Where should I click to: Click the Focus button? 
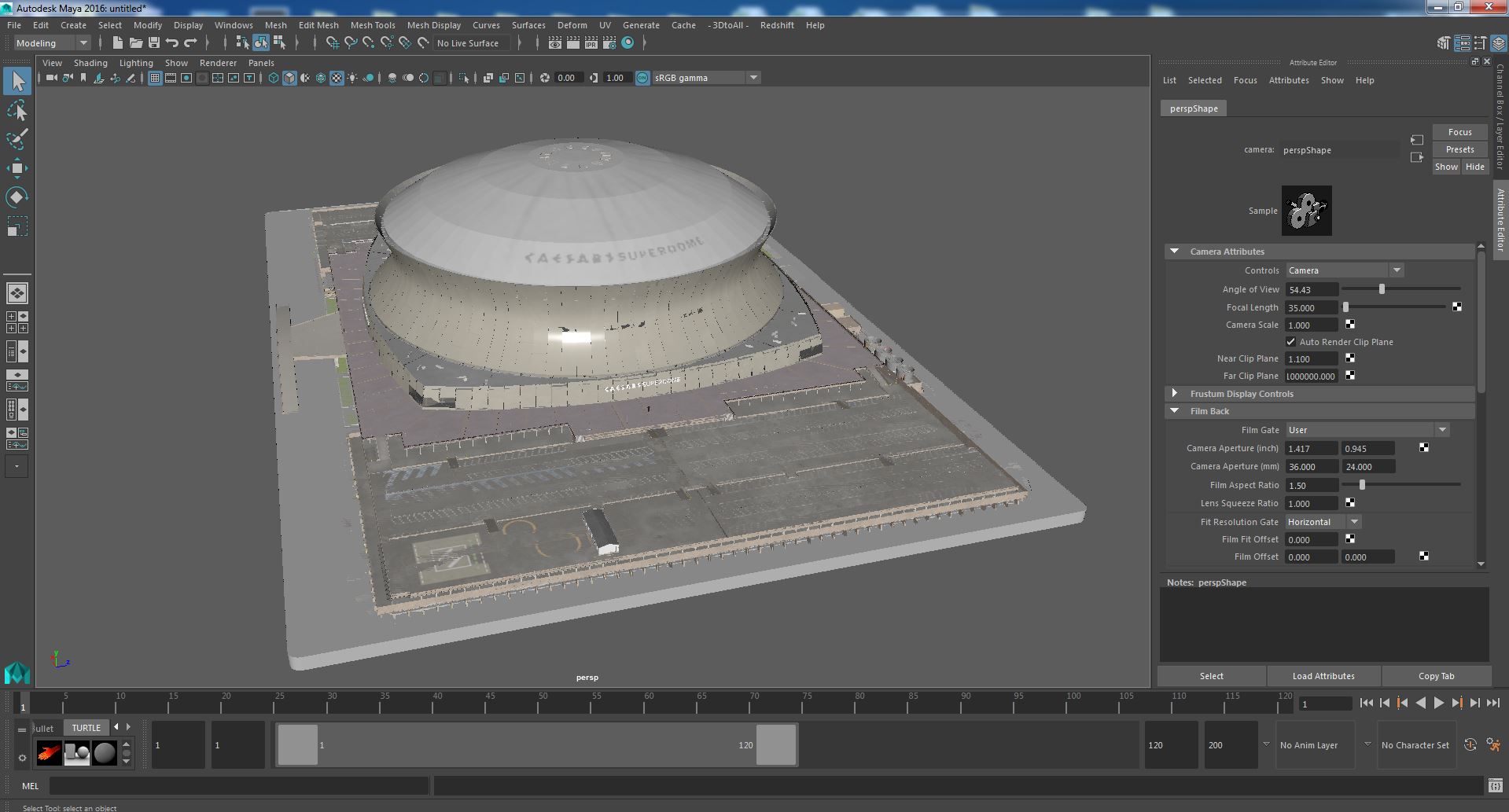tap(1459, 132)
